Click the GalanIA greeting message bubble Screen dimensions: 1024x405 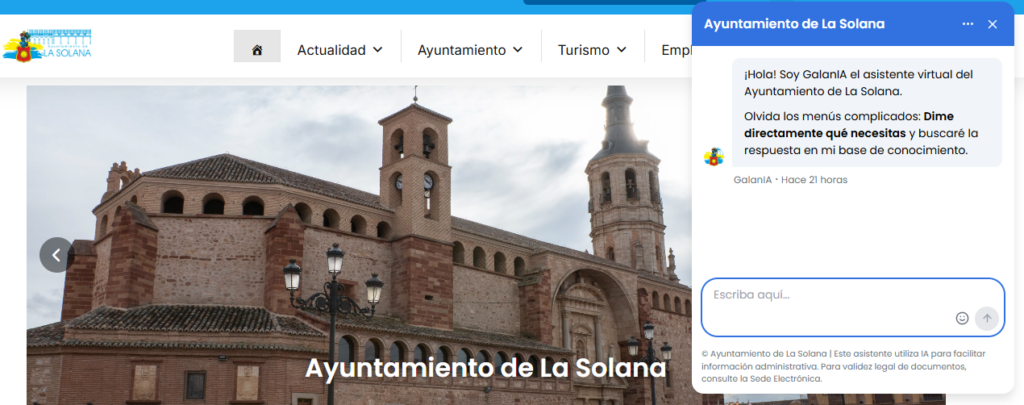tap(867, 112)
